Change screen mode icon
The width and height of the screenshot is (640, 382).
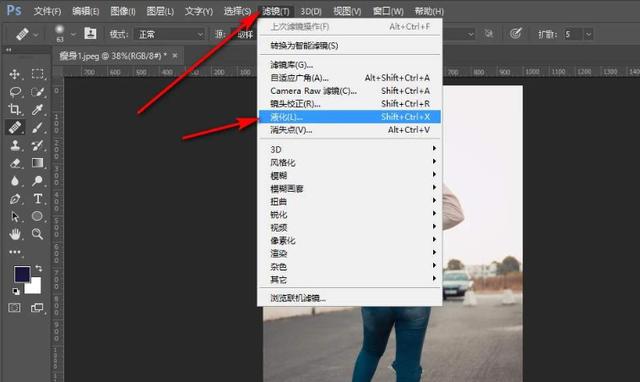tap(37, 308)
